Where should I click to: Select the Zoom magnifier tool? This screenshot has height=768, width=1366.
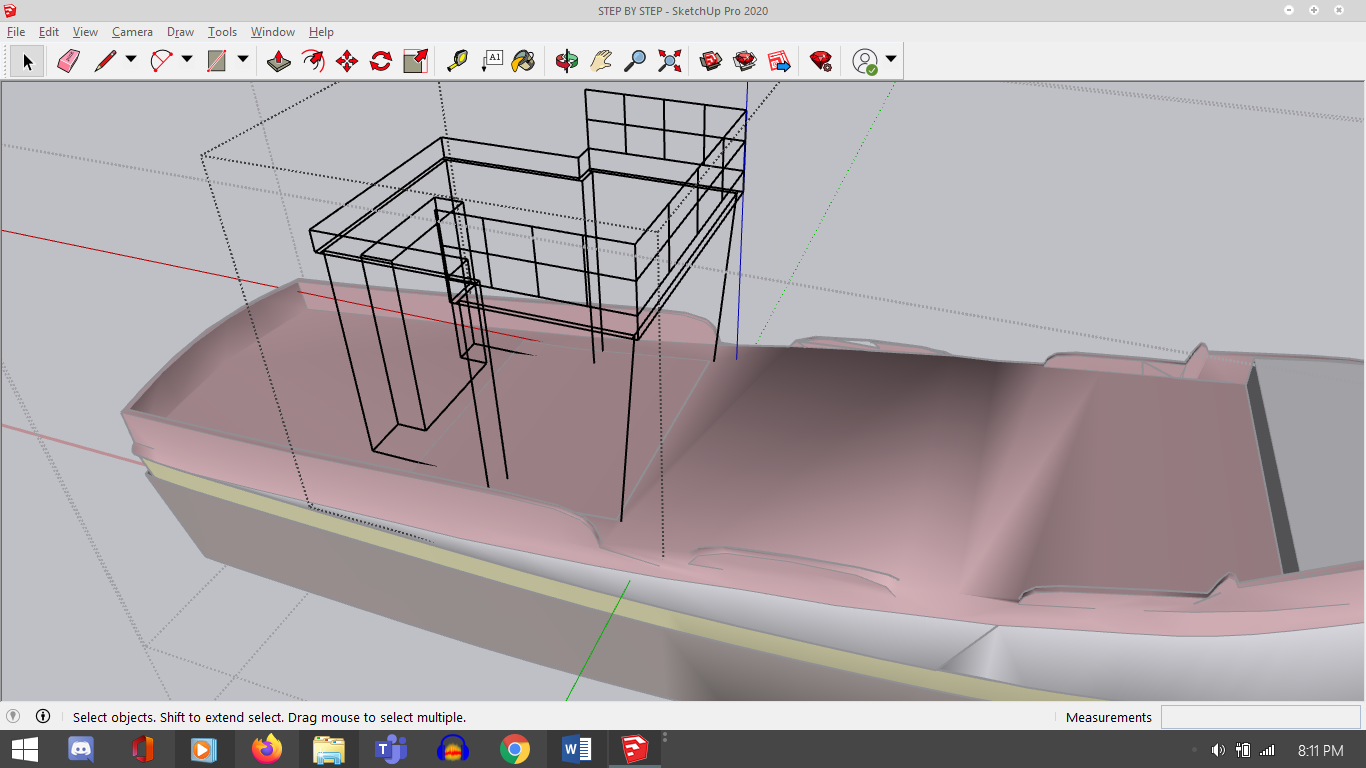(x=635, y=62)
